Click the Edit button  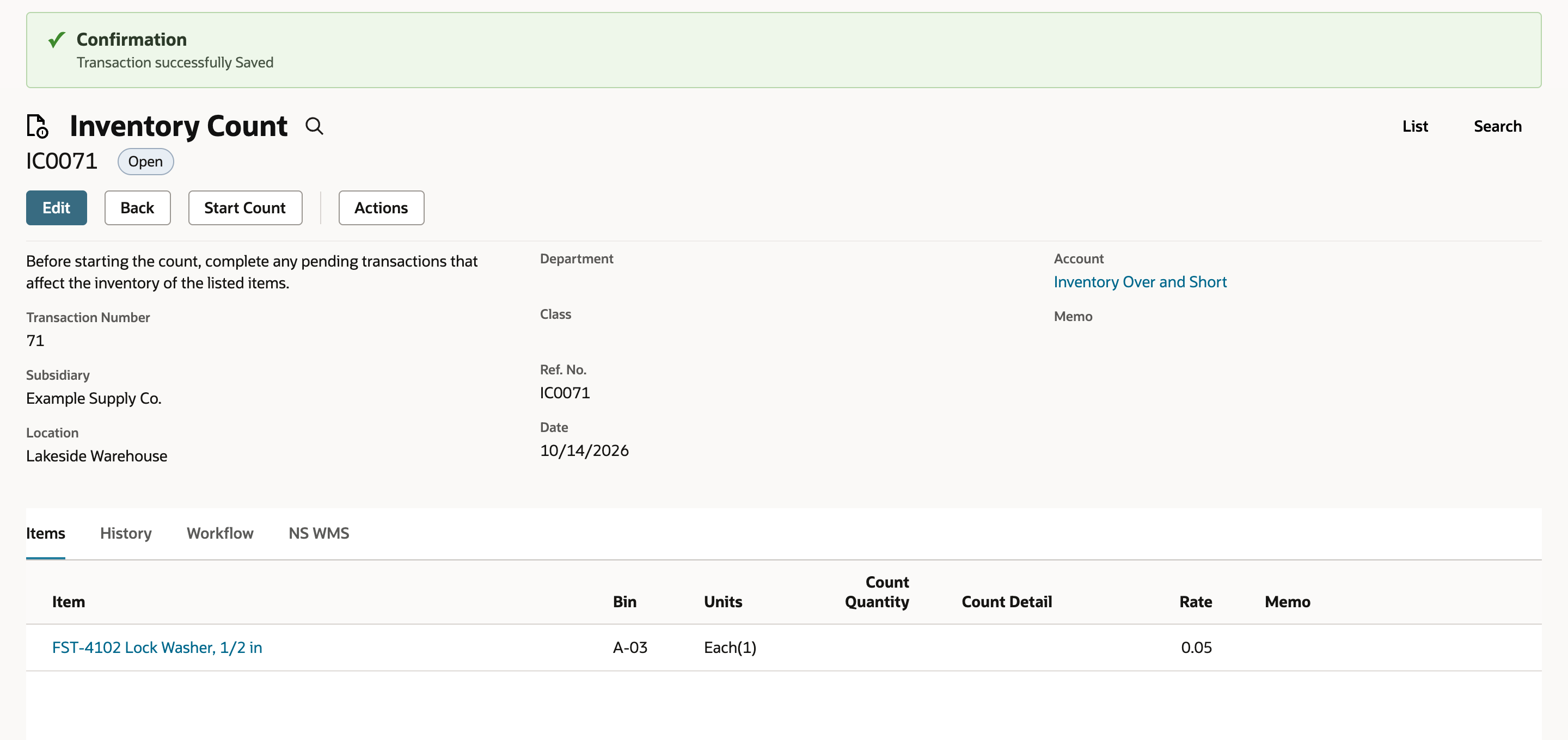[x=57, y=208]
